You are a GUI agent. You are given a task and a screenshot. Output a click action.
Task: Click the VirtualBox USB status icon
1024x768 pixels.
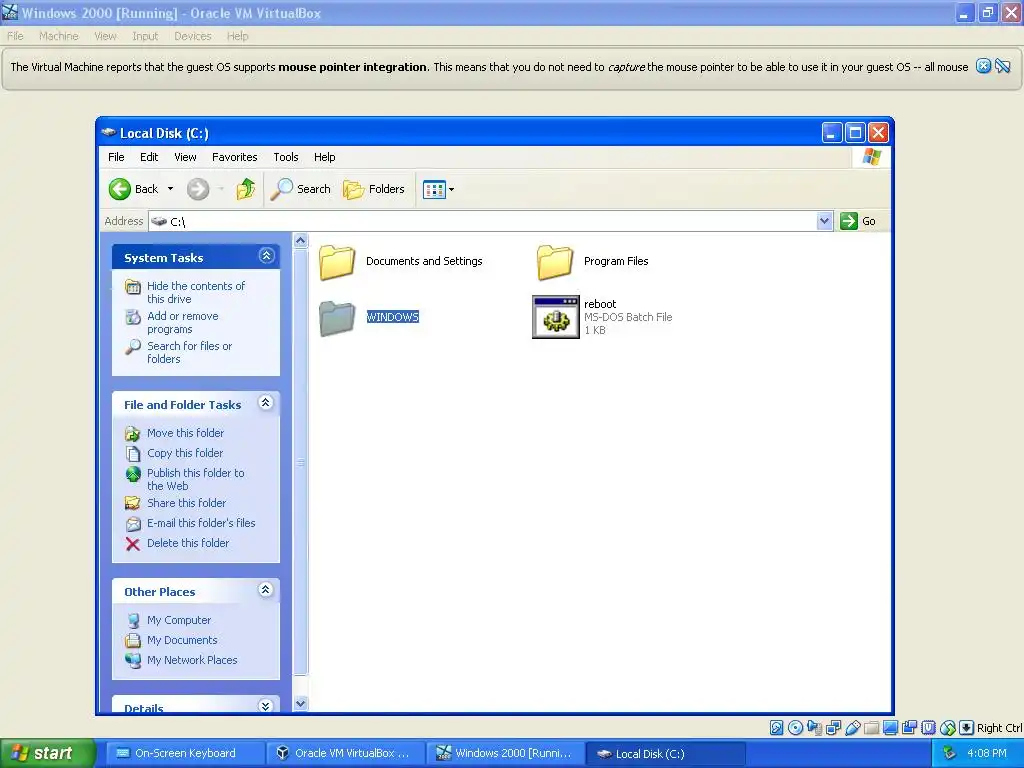click(x=852, y=728)
